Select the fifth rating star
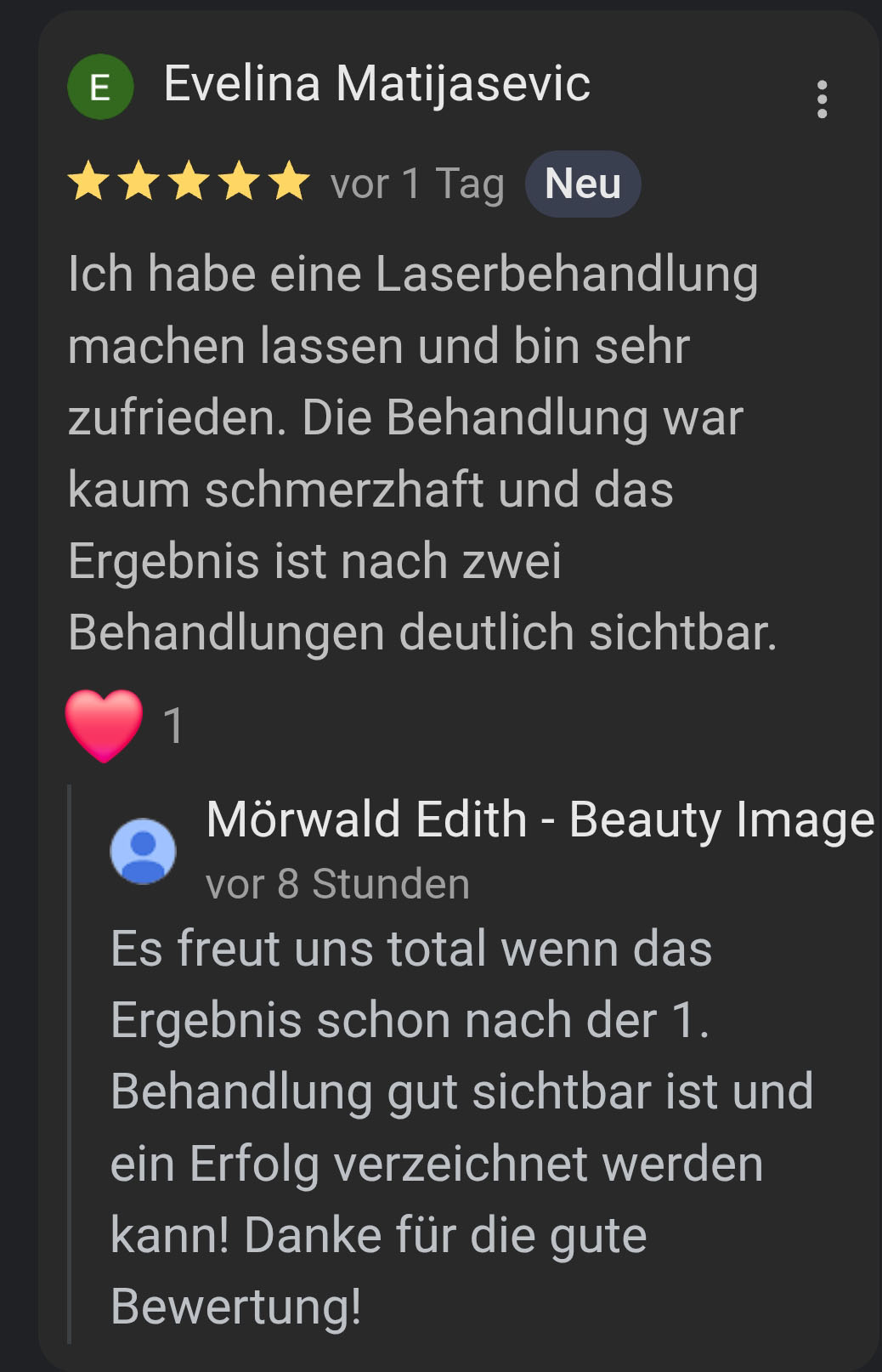The height and width of the screenshot is (1372, 882). 290,181
